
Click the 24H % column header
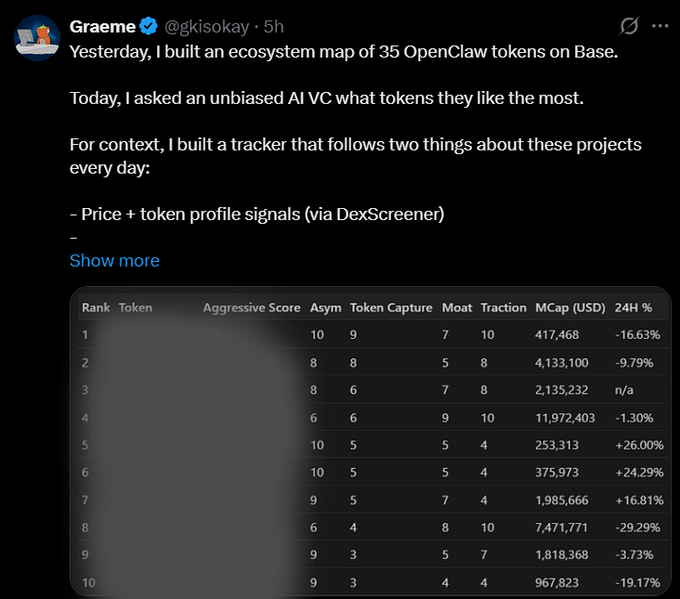coord(633,308)
